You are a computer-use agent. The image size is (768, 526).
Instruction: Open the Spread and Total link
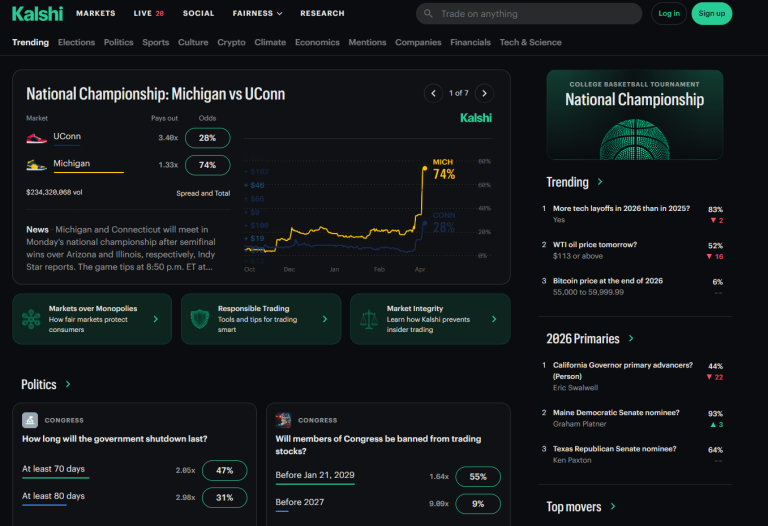coord(203,193)
